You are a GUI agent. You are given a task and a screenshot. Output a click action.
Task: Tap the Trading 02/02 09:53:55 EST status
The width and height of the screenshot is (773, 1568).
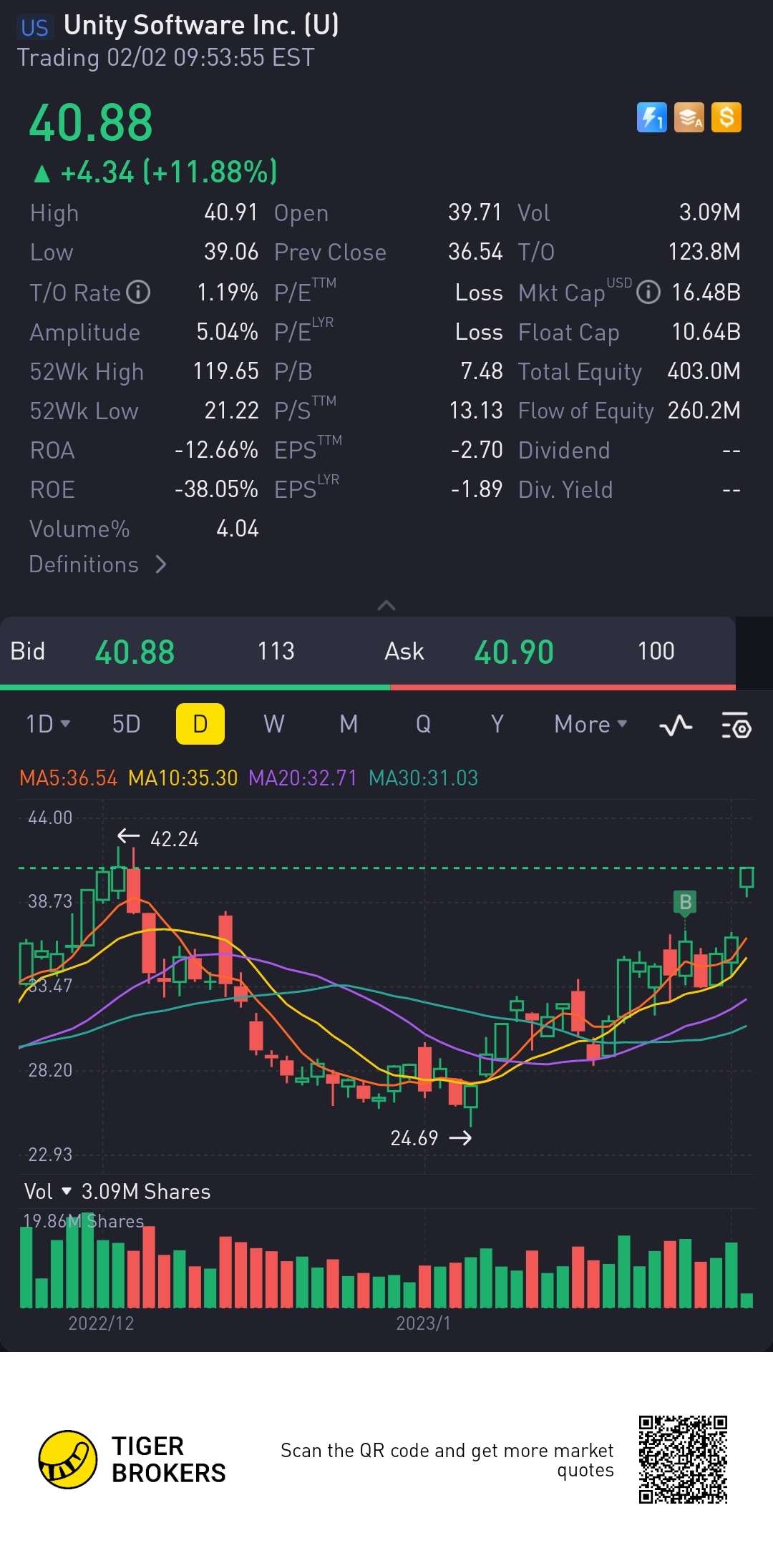165,57
